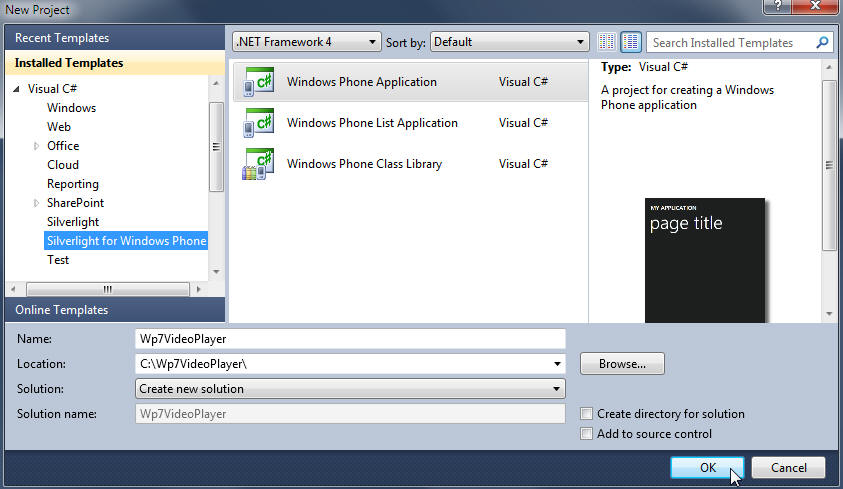Click the tree vertical scrollbar thumb
This screenshot has height=489, width=843.
coord(216,146)
